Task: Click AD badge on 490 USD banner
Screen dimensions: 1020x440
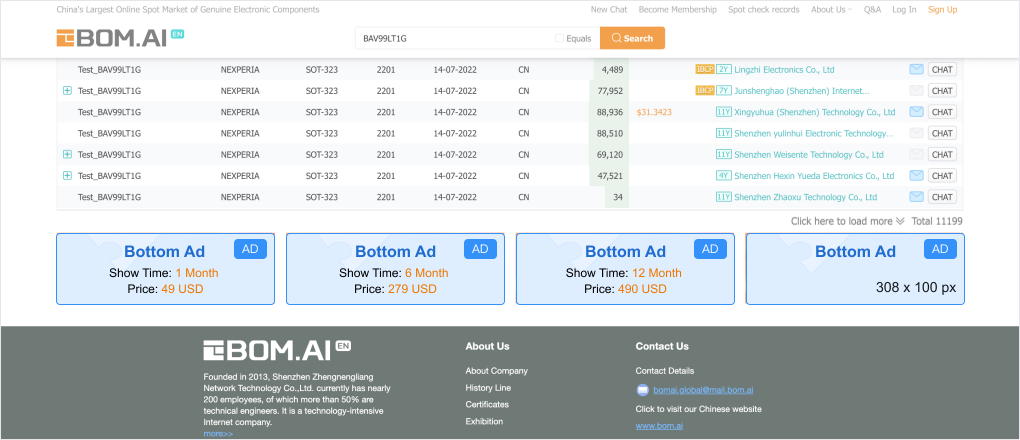Action: click(x=710, y=249)
